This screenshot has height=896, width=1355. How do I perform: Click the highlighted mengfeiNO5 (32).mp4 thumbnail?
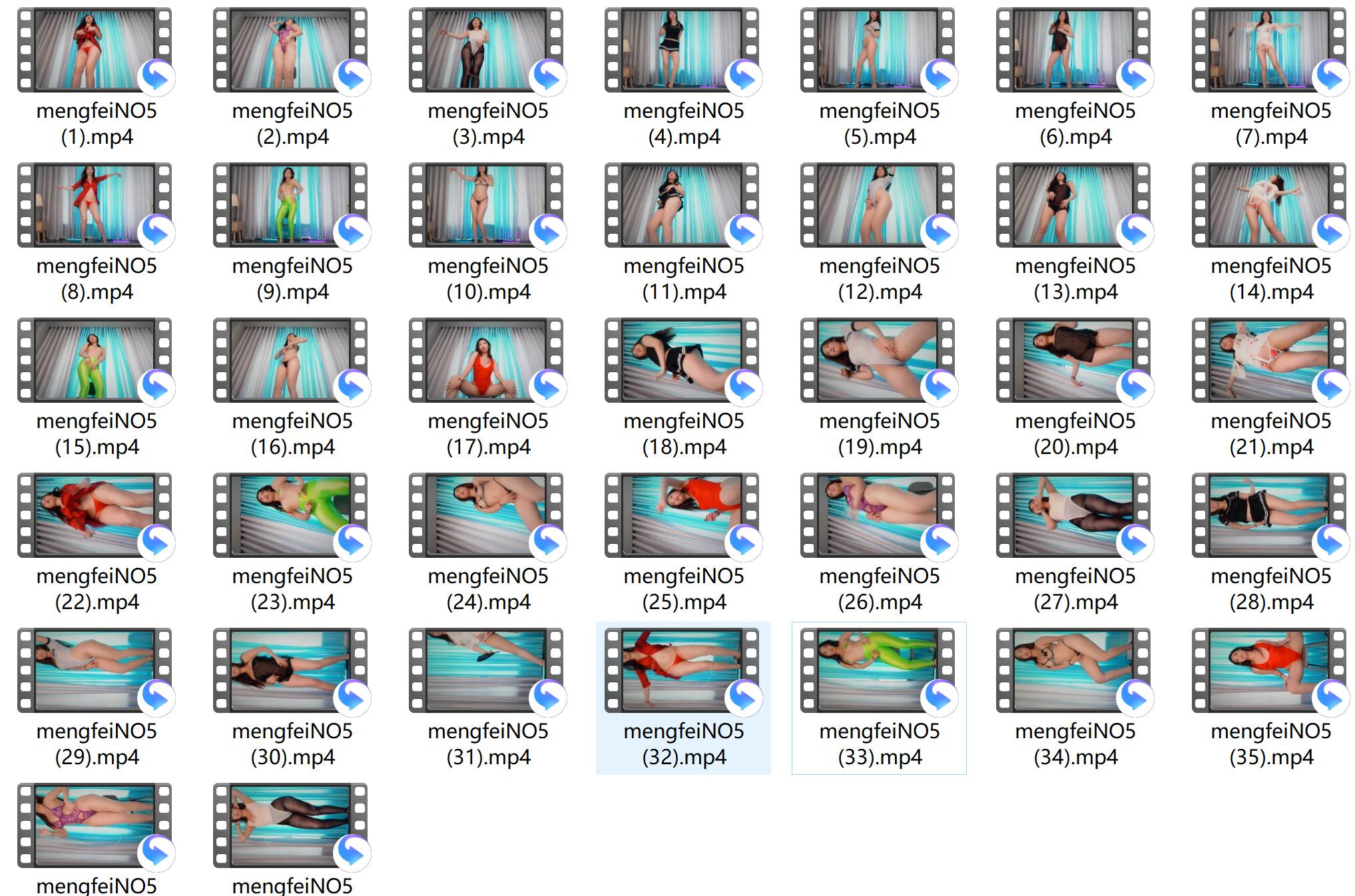[682, 670]
